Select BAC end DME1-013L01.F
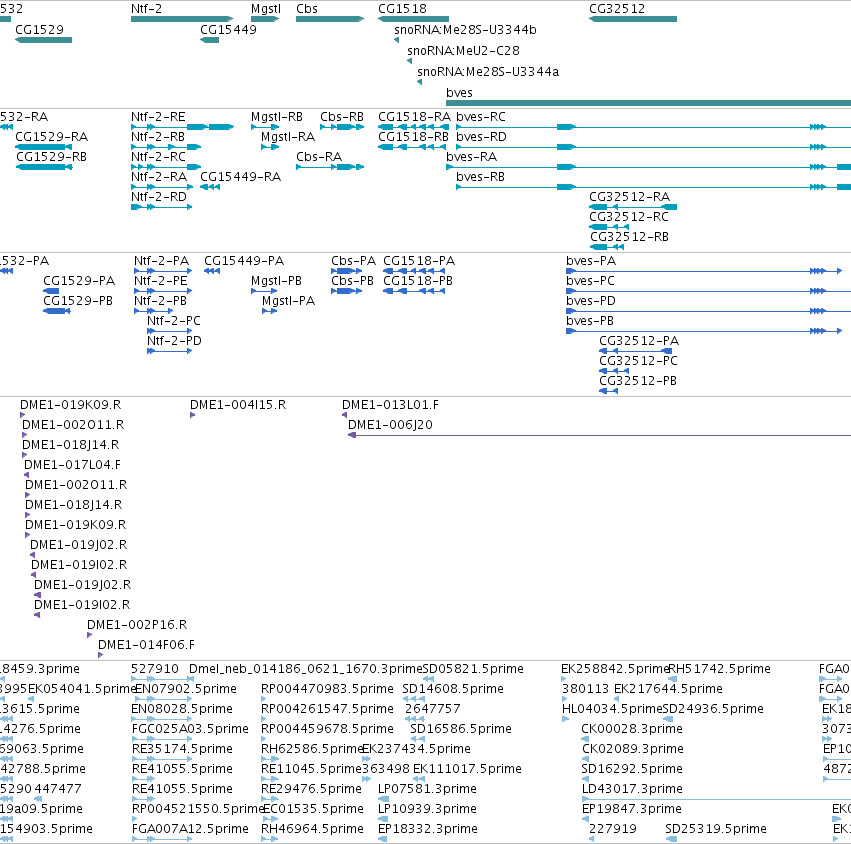The width and height of the screenshot is (851, 844). click(344, 415)
